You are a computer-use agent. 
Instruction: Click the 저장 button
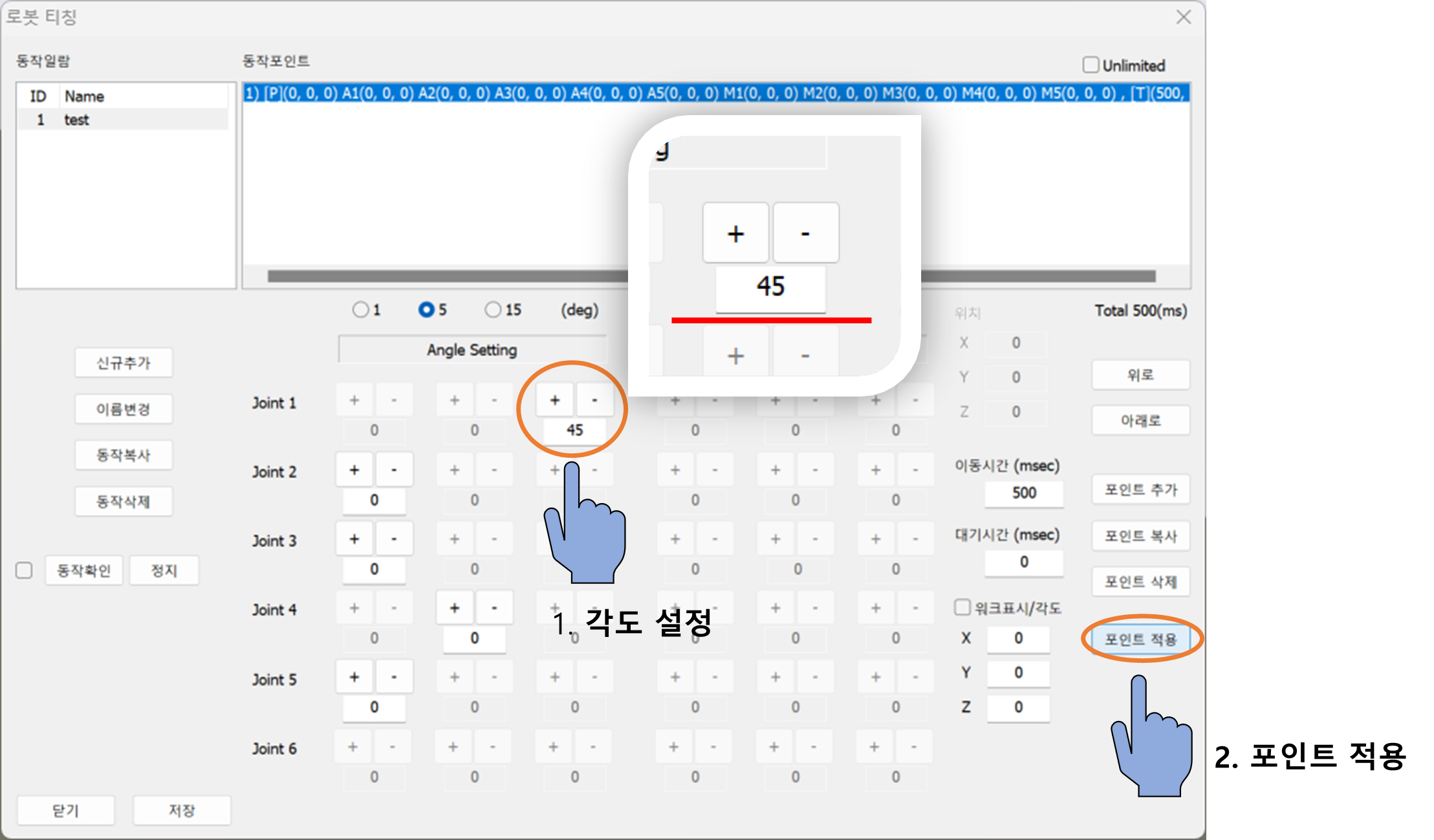tap(182, 810)
